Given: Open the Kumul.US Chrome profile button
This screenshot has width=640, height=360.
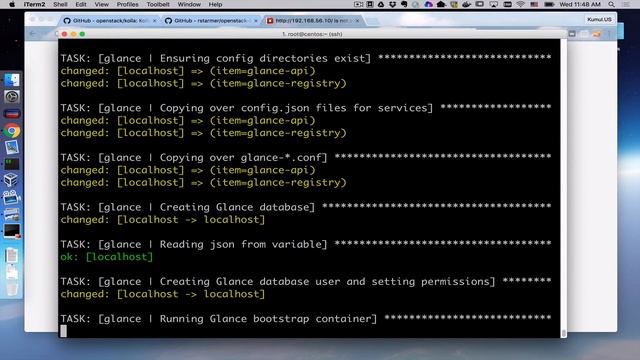Looking at the screenshot, I should tap(599, 19).
